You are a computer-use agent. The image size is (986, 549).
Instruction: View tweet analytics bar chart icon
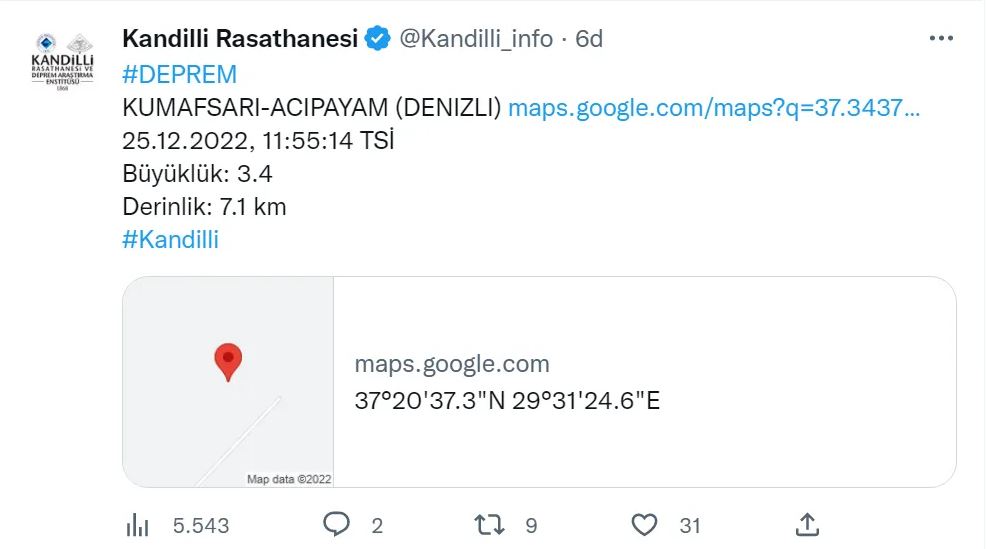(x=137, y=525)
